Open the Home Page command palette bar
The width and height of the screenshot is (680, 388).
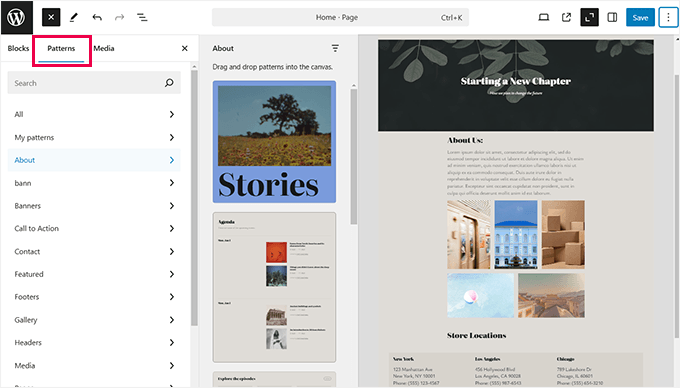[x=340, y=17]
